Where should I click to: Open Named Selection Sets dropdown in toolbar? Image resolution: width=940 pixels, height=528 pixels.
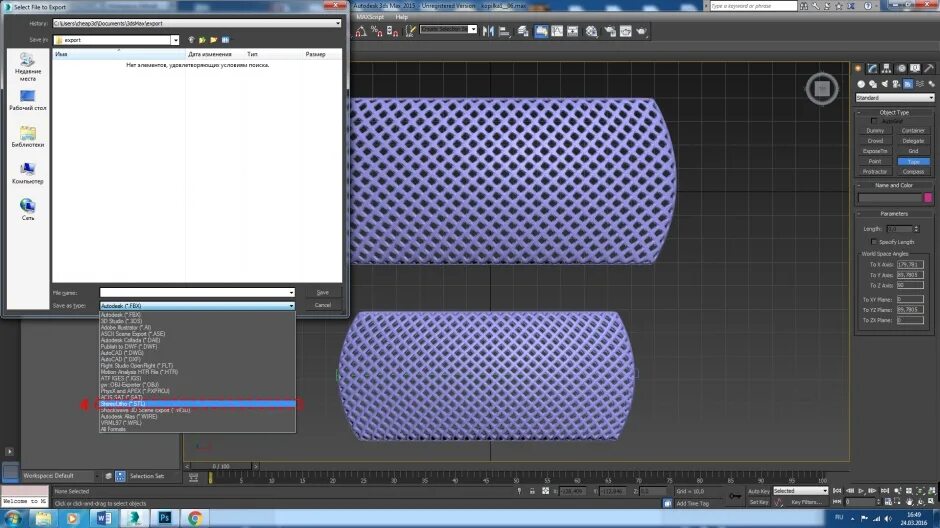pos(472,29)
